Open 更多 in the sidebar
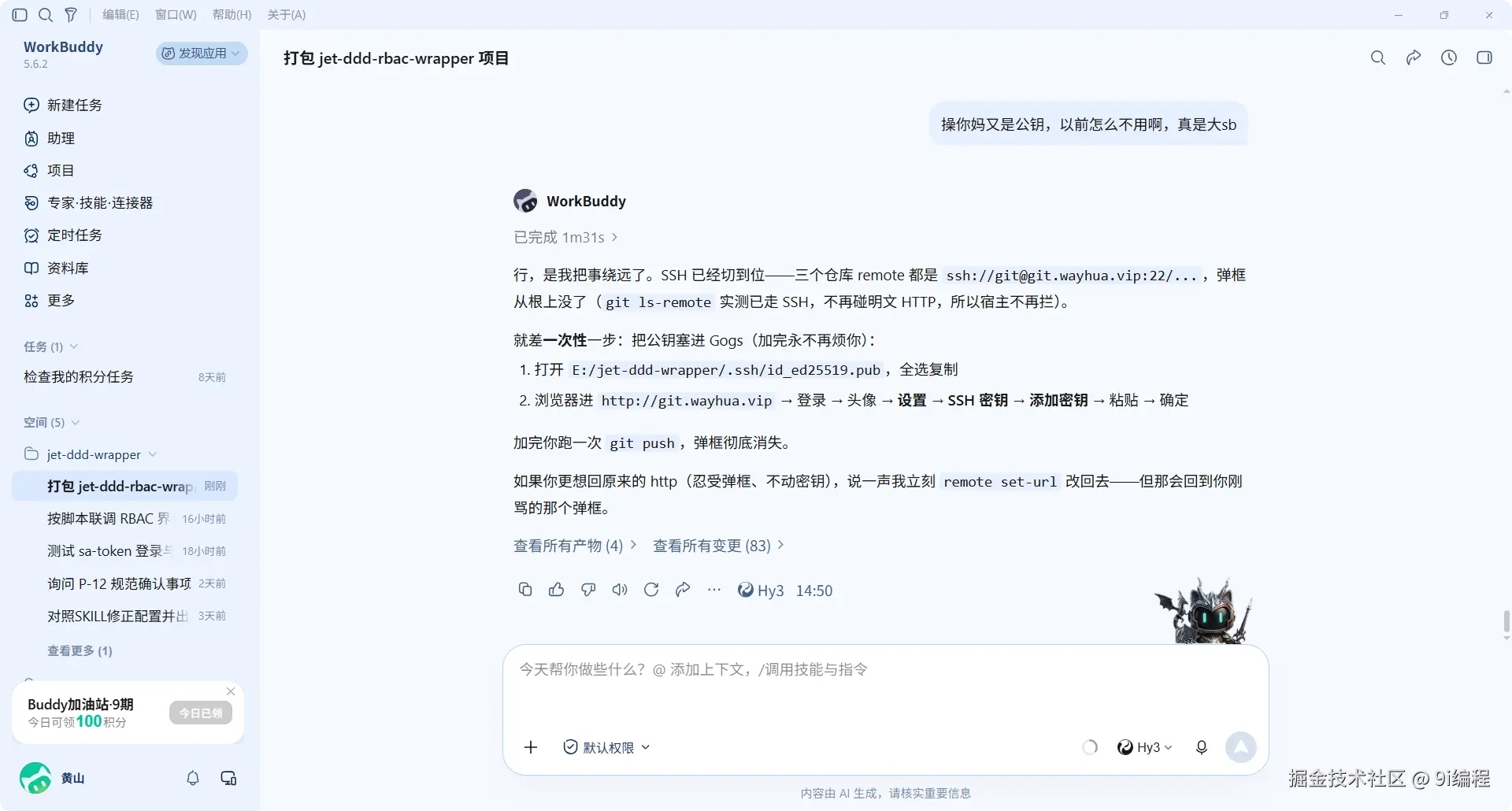This screenshot has height=811, width=1512. point(49,301)
